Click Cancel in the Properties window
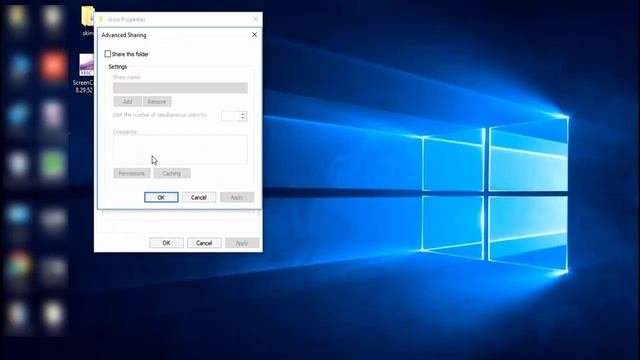The width and height of the screenshot is (640, 360). [x=204, y=243]
